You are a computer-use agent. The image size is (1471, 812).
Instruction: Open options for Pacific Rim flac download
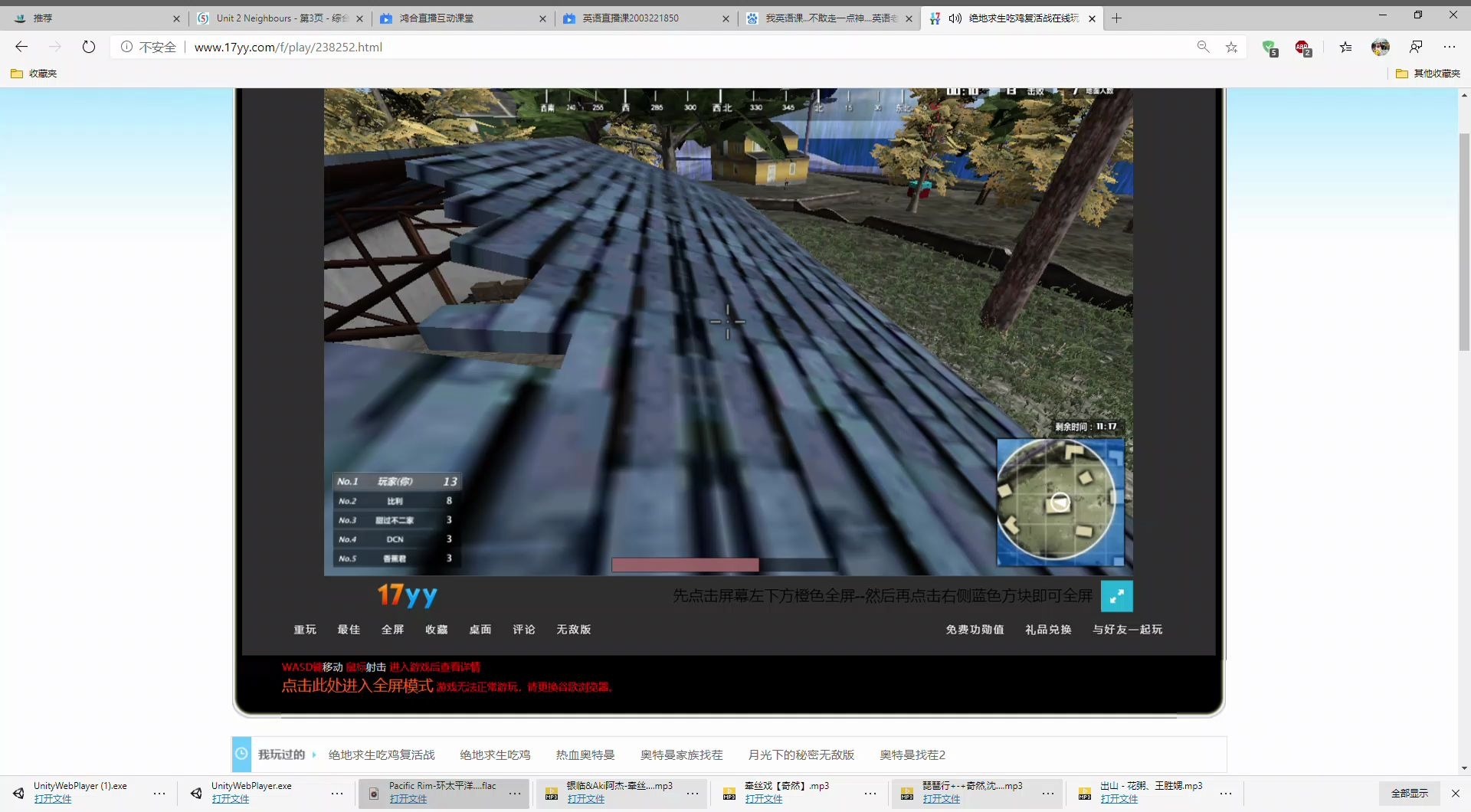pos(515,794)
